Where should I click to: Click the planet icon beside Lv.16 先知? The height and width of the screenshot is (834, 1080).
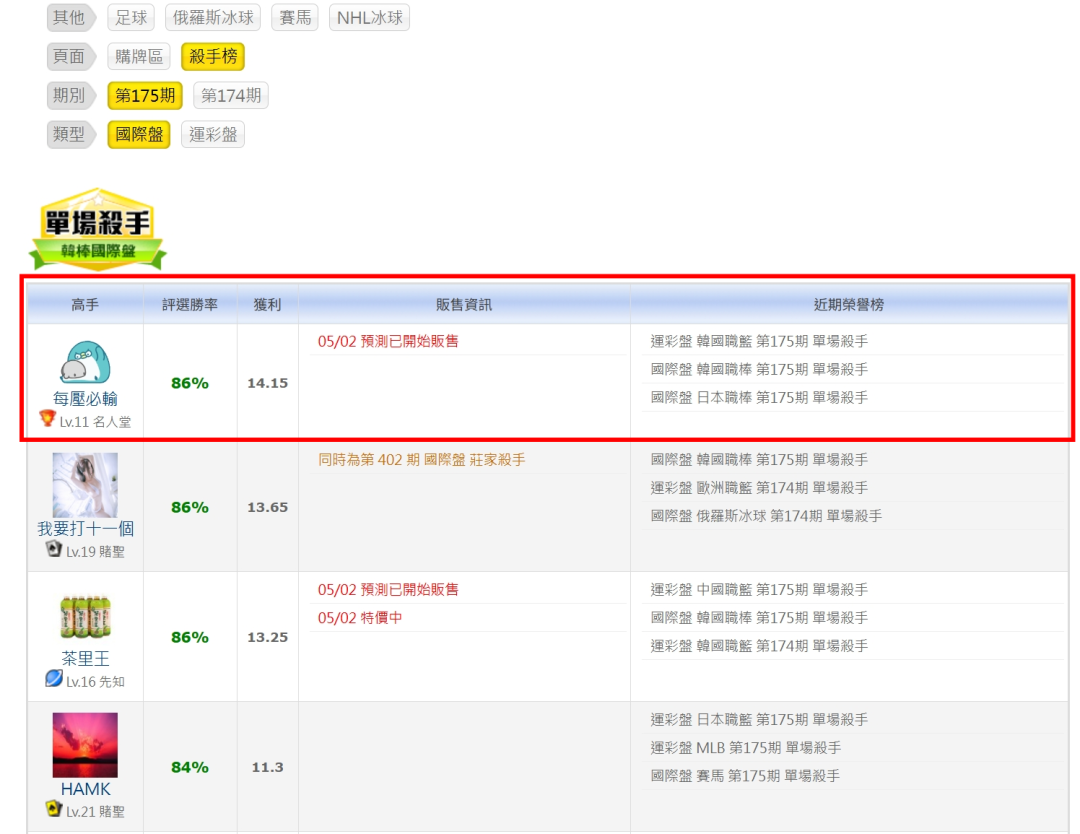[54, 678]
